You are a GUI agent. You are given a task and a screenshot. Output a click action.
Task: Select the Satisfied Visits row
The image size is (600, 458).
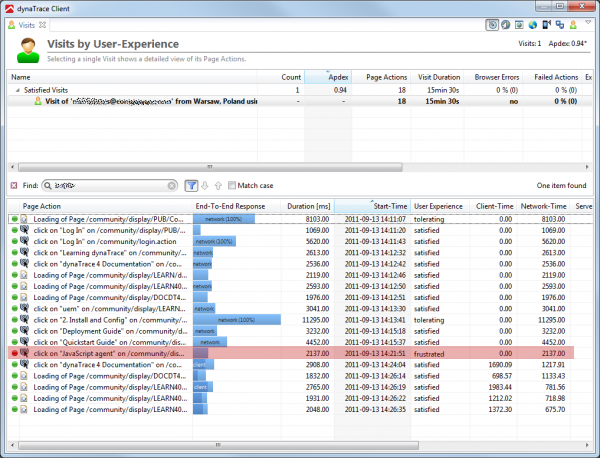click(300, 90)
